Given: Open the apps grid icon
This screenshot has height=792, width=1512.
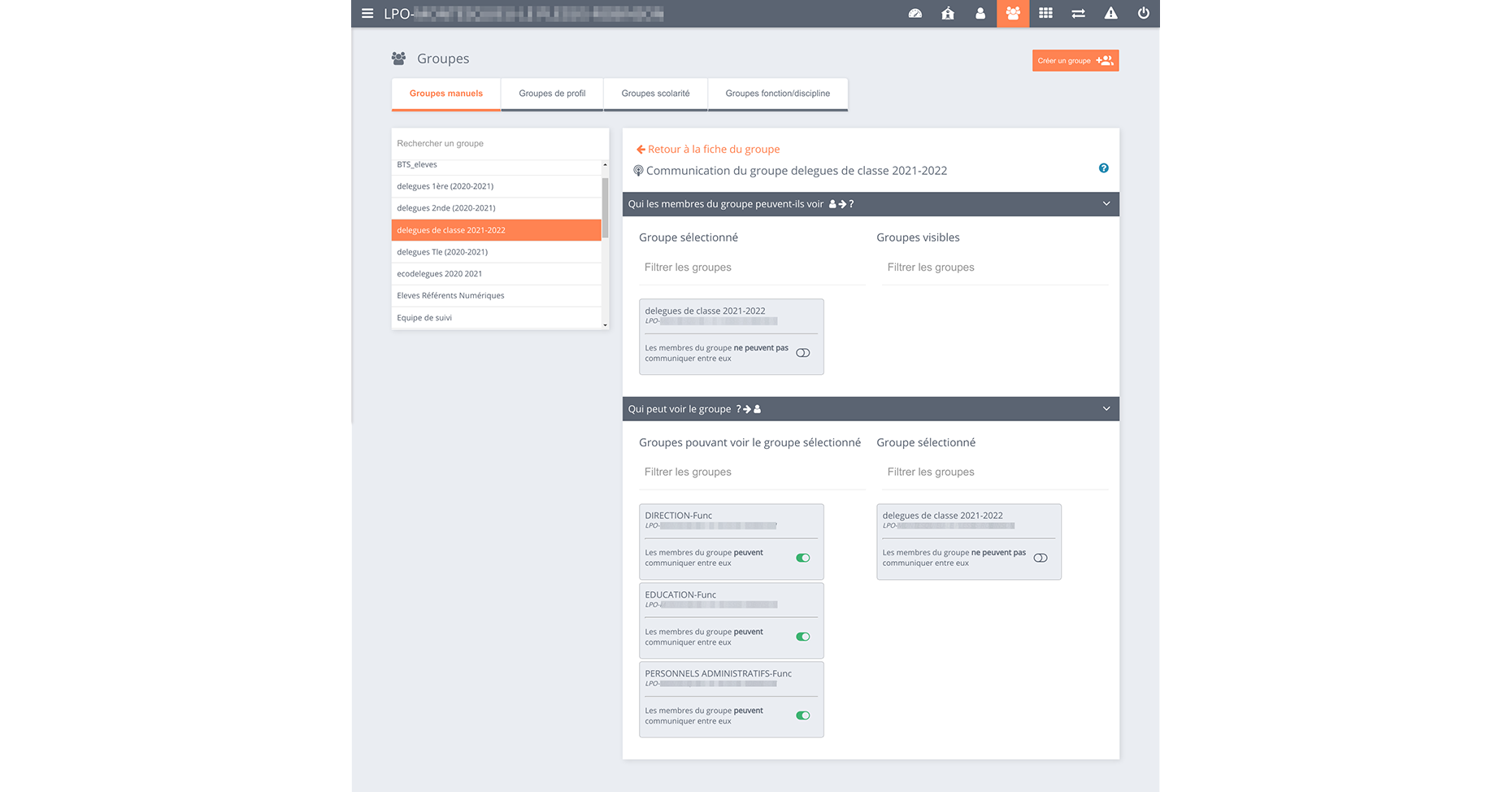Looking at the screenshot, I should pyautogui.click(x=1045, y=14).
